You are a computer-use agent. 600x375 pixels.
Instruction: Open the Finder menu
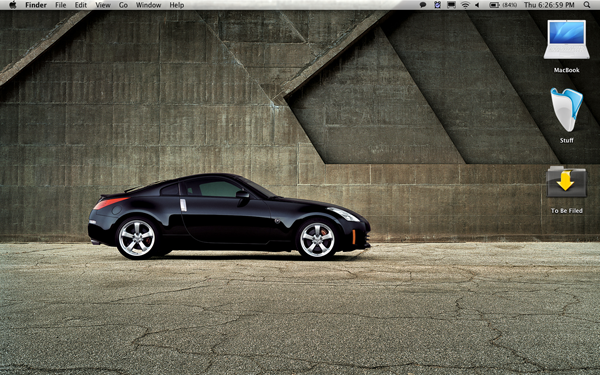tap(36, 5)
